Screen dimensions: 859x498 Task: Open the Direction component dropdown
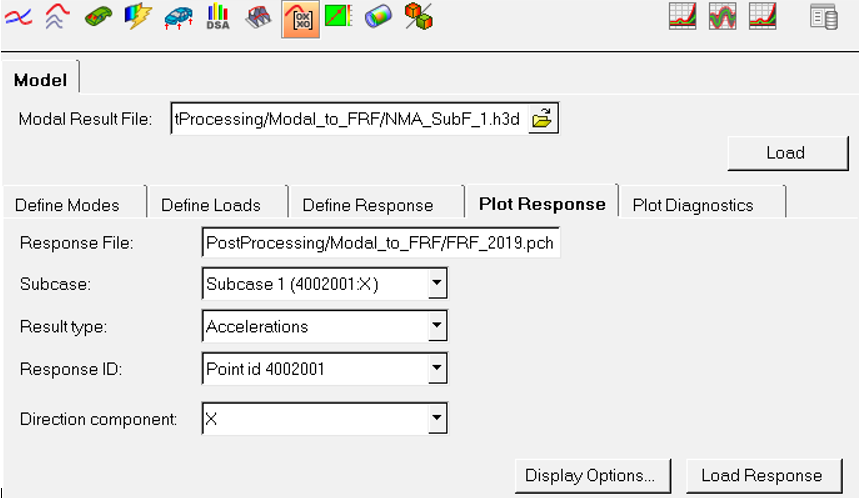(436, 418)
